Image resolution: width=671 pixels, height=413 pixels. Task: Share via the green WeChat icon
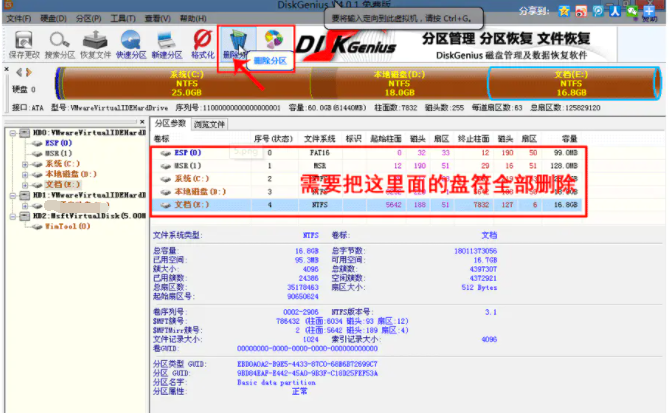[632, 11]
